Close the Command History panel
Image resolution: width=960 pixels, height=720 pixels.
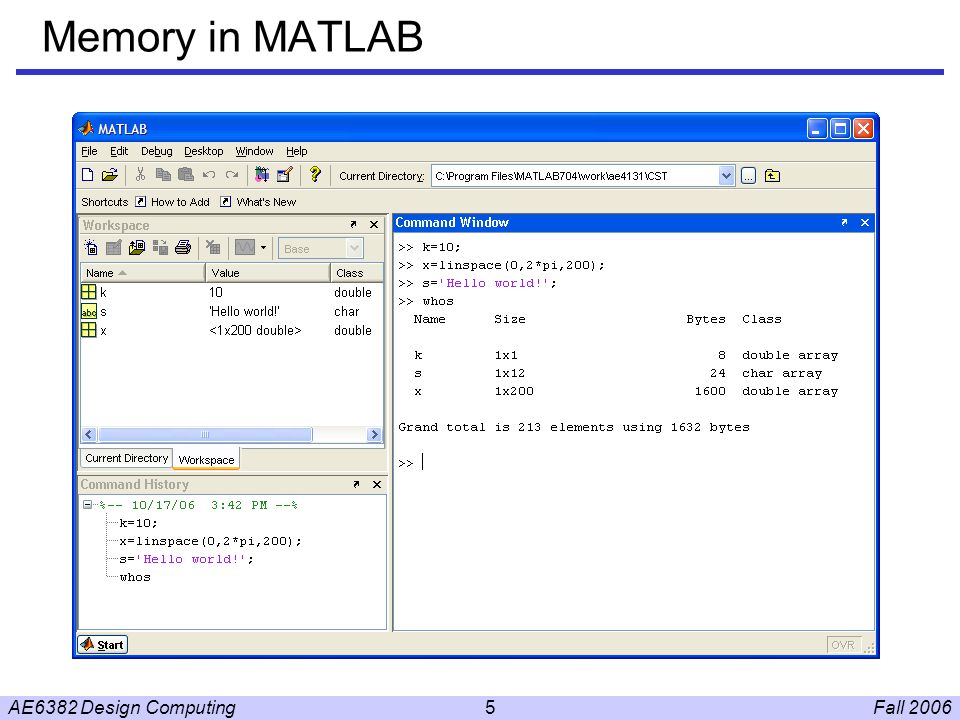(377, 484)
